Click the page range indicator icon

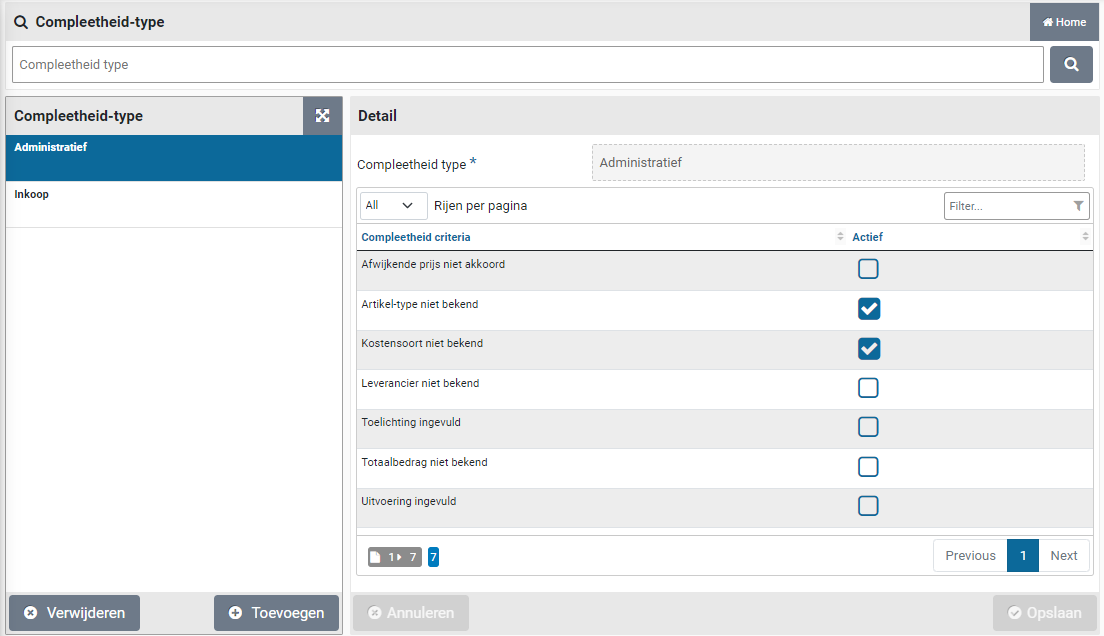click(394, 557)
